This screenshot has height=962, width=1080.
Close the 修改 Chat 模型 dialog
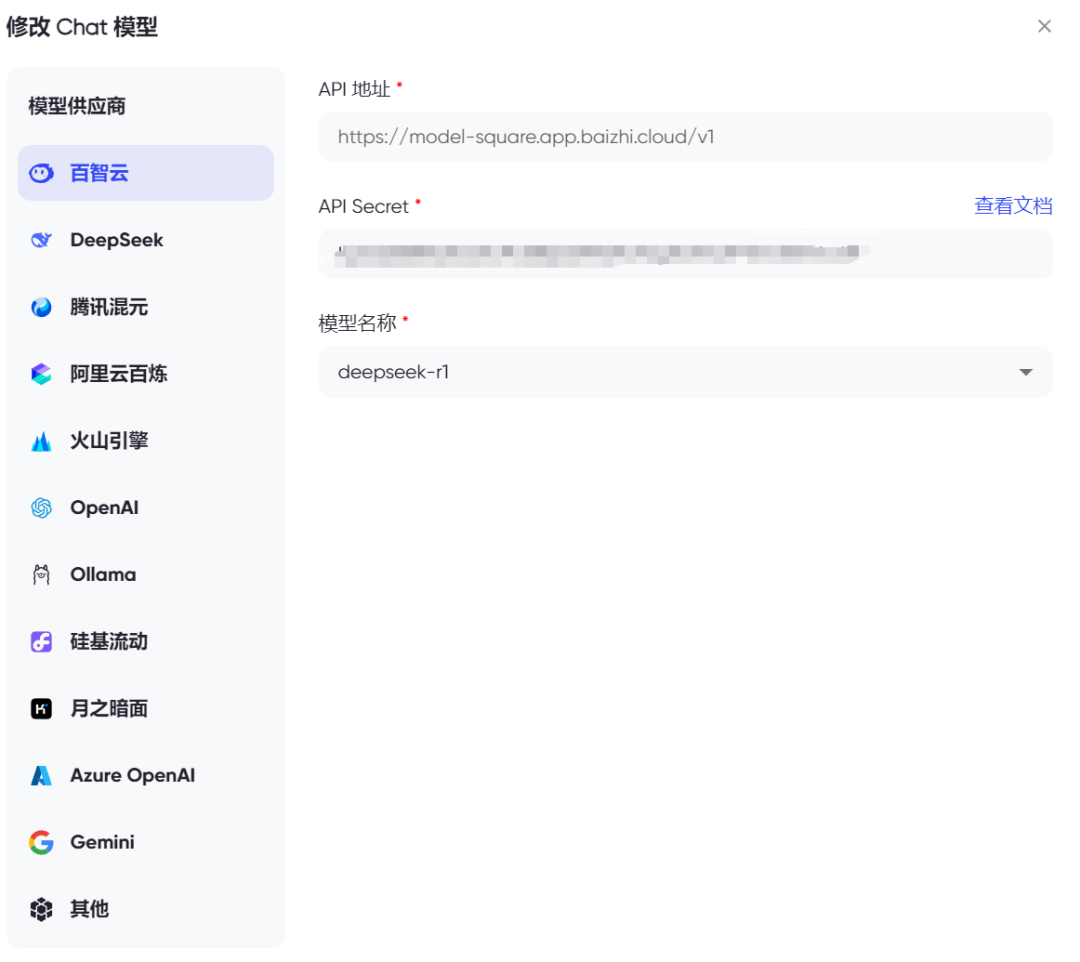click(1044, 26)
